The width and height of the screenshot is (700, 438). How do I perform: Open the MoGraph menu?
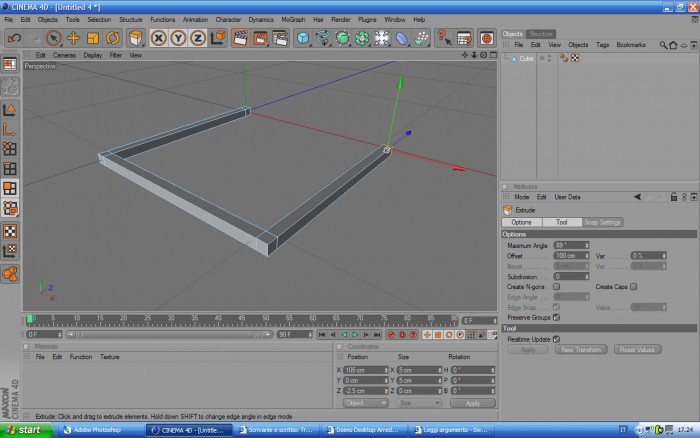tap(293, 20)
